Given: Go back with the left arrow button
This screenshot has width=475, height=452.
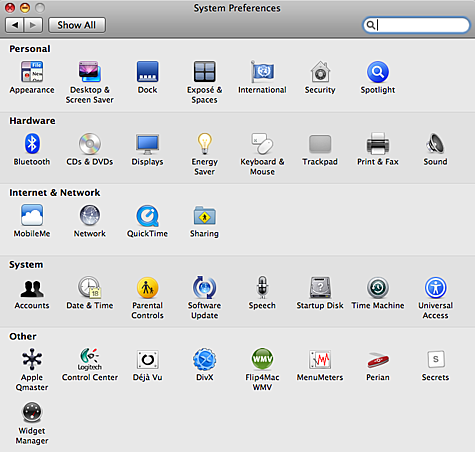Looking at the screenshot, I should pos(15,25).
